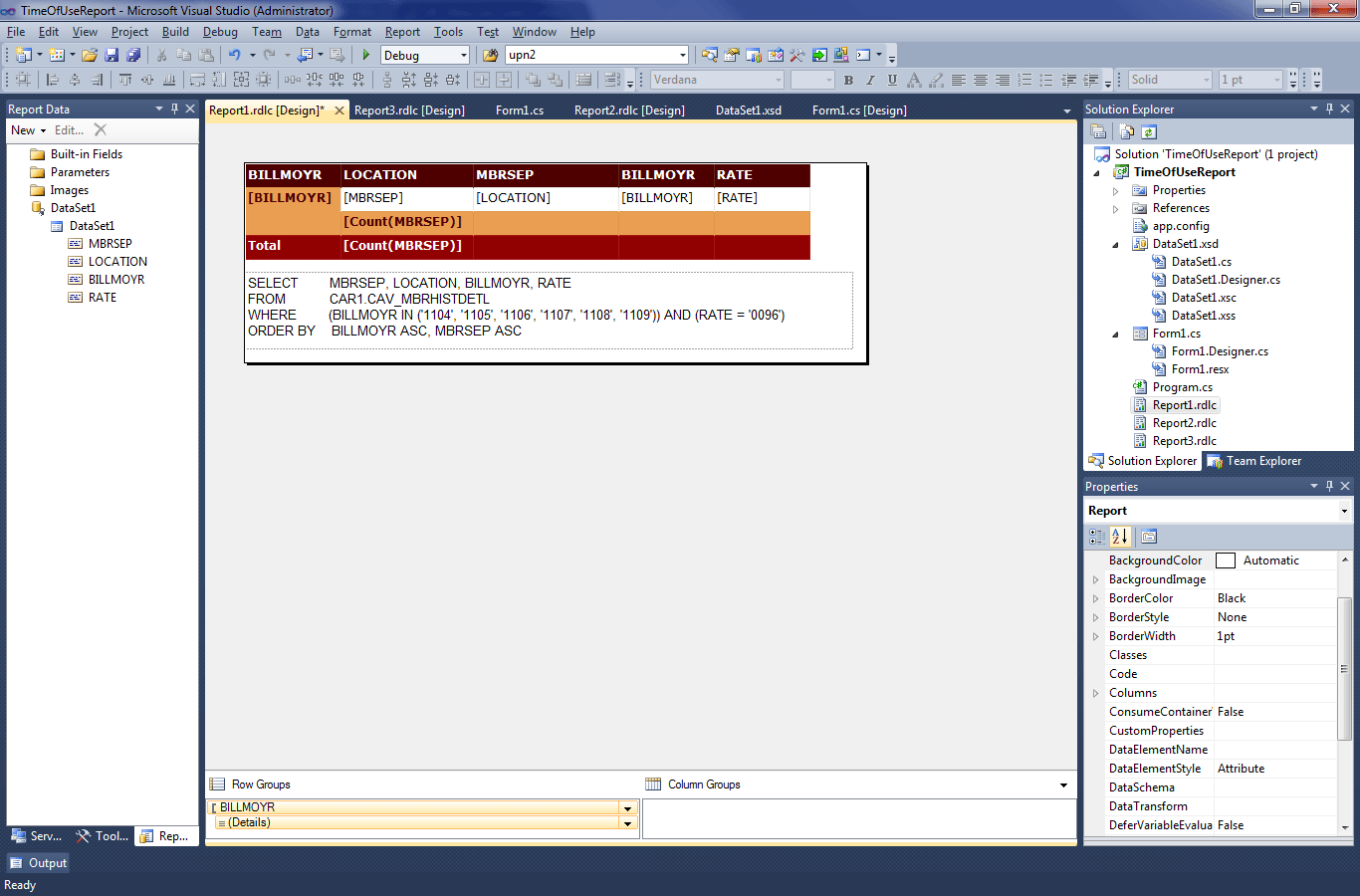The image size is (1360, 896).
Task: Open the Verdana font dropdown
Action: (779, 80)
